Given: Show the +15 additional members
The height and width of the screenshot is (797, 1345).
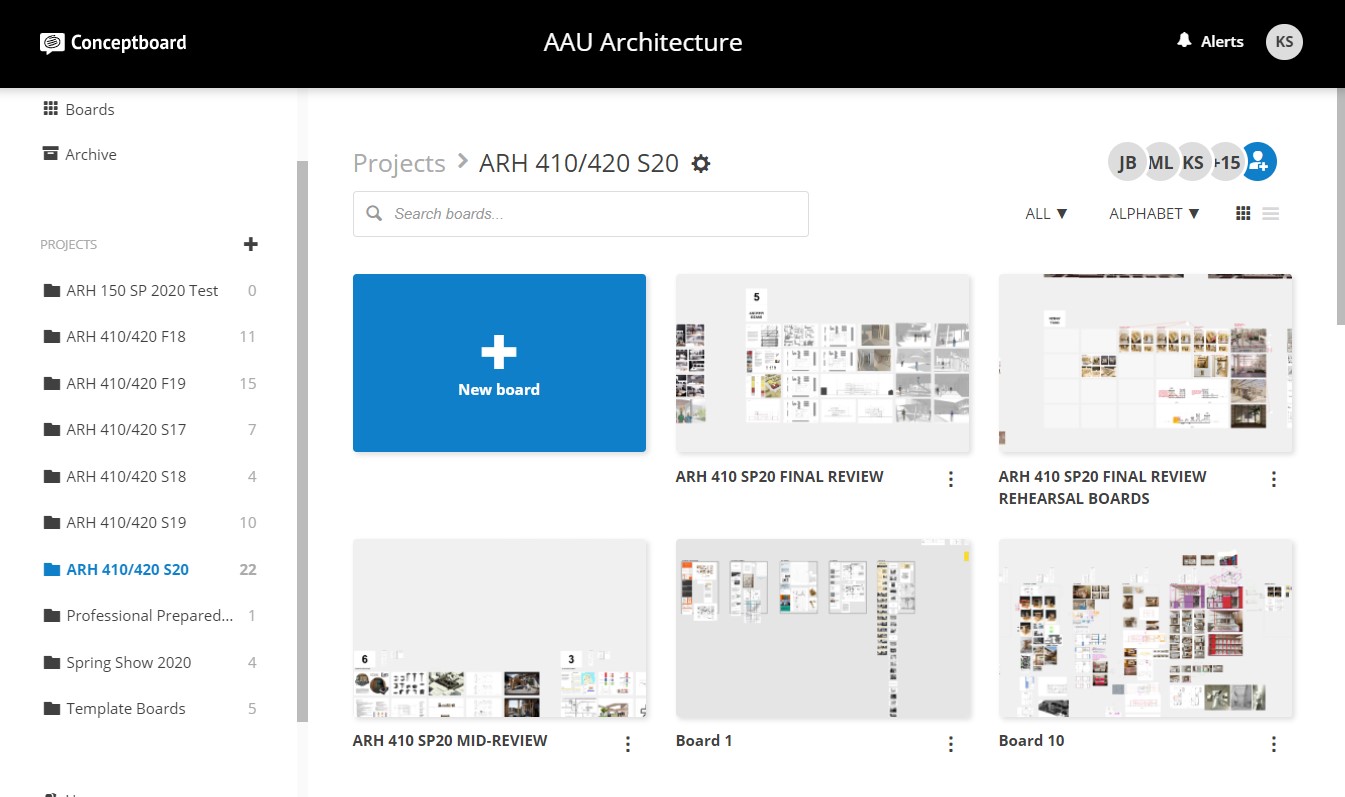Looking at the screenshot, I should [x=1225, y=162].
